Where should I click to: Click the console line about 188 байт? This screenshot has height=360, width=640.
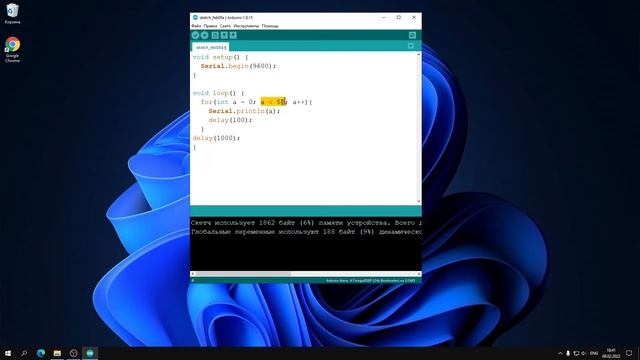coord(306,232)
